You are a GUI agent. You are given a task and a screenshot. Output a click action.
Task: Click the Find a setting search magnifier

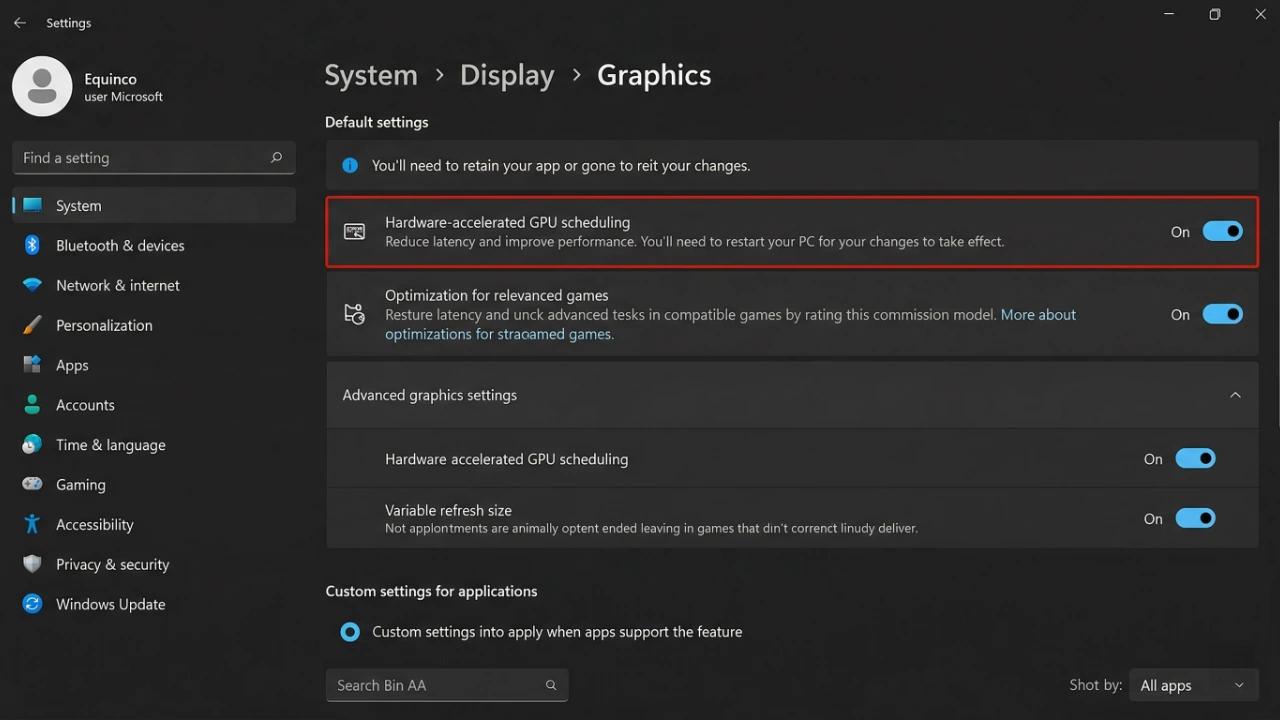coord(275,158)
